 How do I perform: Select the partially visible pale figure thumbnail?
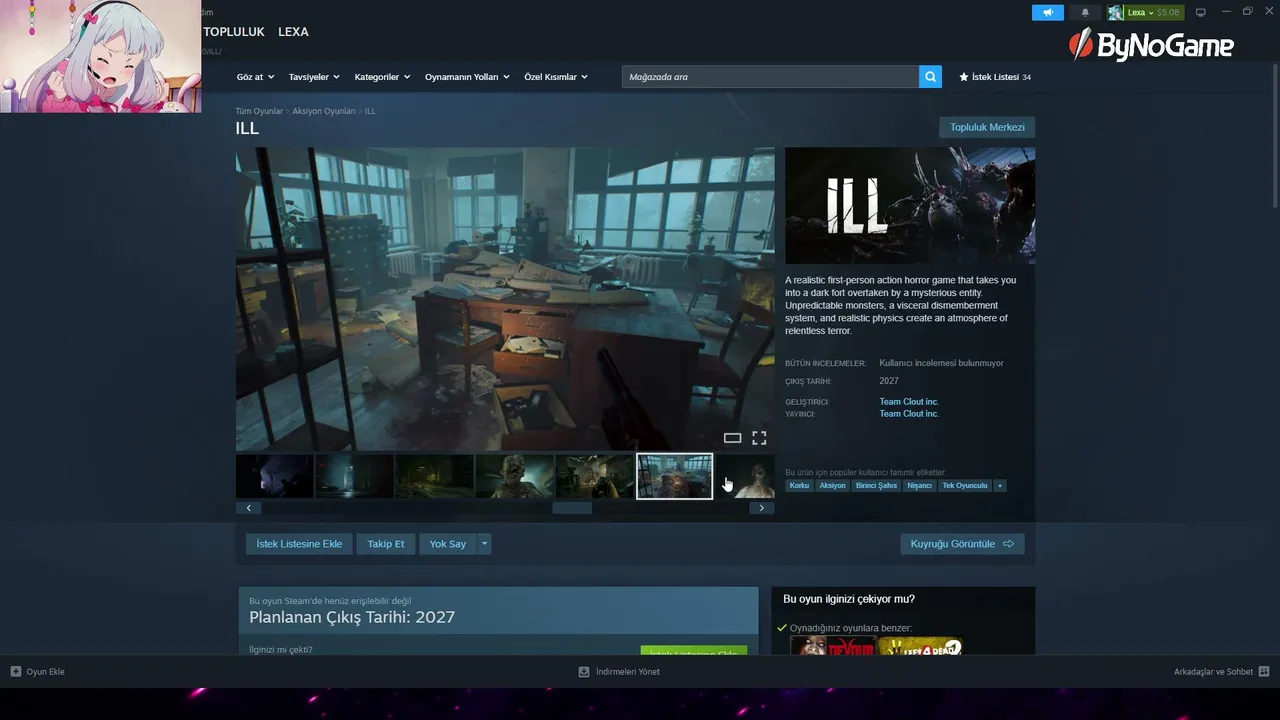pos(746,476)
